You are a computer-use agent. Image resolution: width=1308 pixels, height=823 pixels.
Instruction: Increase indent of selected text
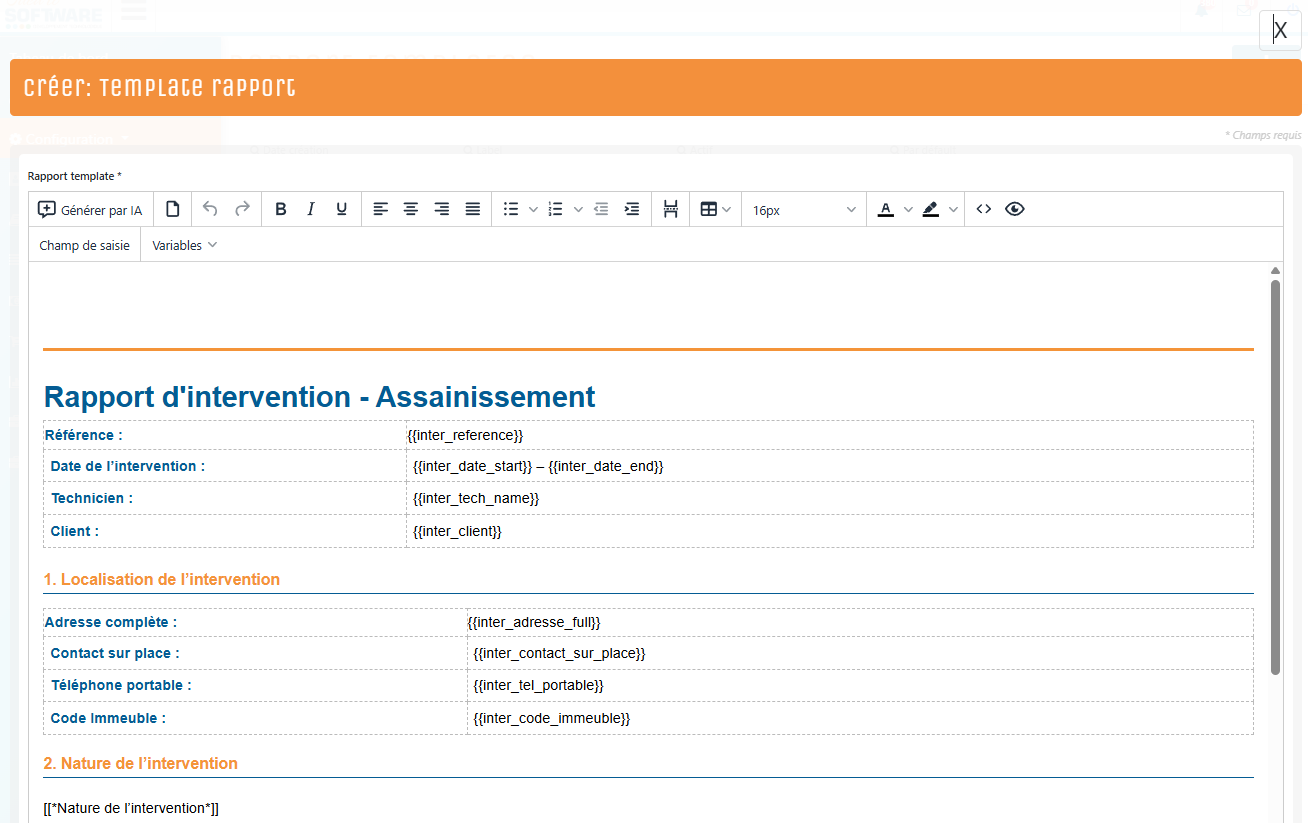click(x=632, y=209)
